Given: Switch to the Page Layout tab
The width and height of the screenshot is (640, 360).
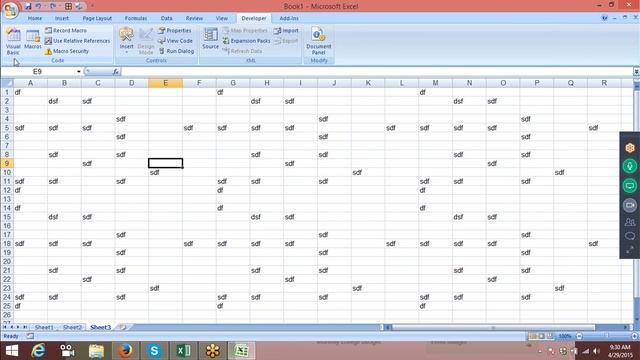Looking at the screenshot, I should (x=97, y=18).
